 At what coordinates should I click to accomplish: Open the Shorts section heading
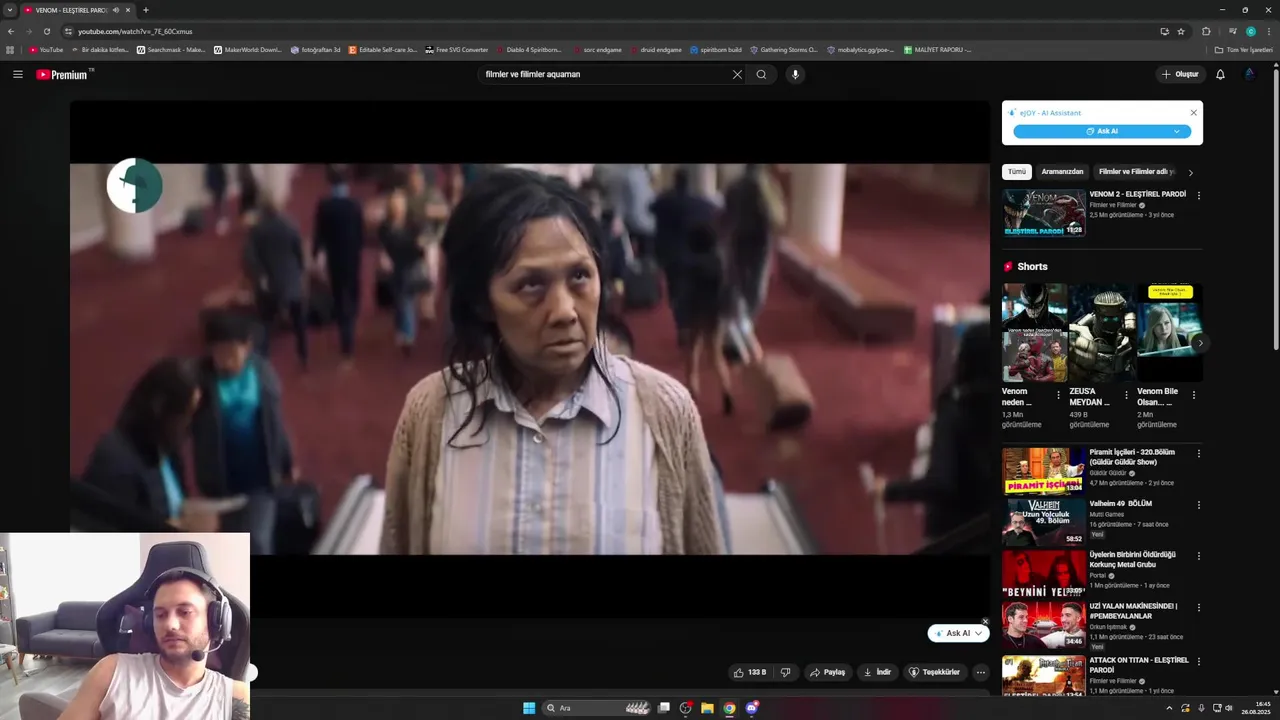[1032, 267]
